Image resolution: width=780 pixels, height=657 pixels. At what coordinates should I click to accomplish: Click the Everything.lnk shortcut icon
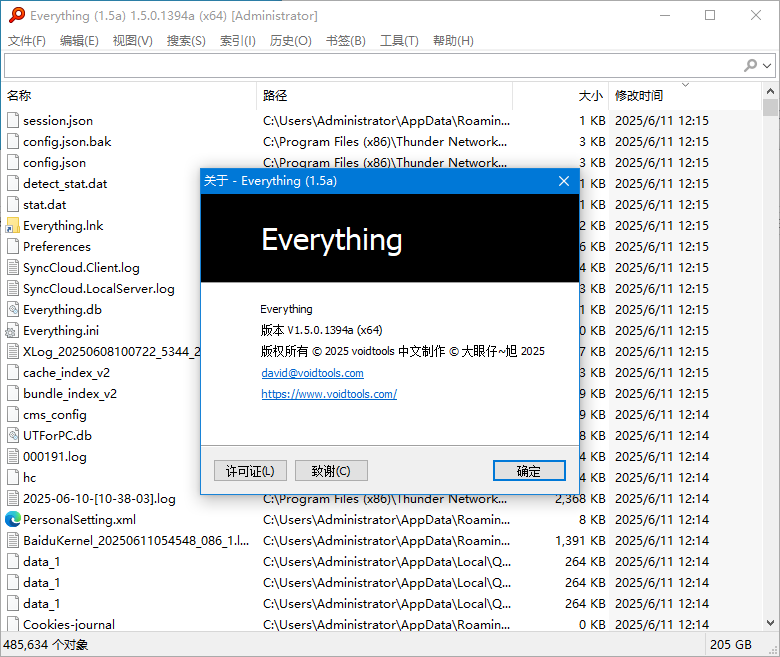12,226
